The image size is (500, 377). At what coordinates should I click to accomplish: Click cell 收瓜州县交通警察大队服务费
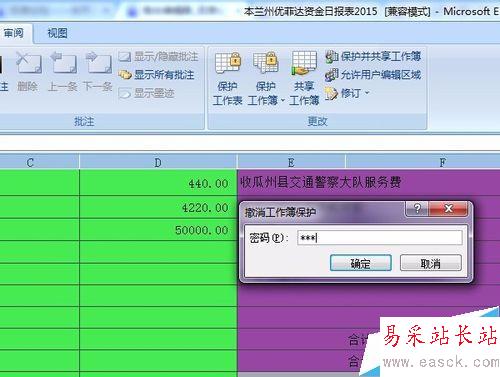[320, 182]
